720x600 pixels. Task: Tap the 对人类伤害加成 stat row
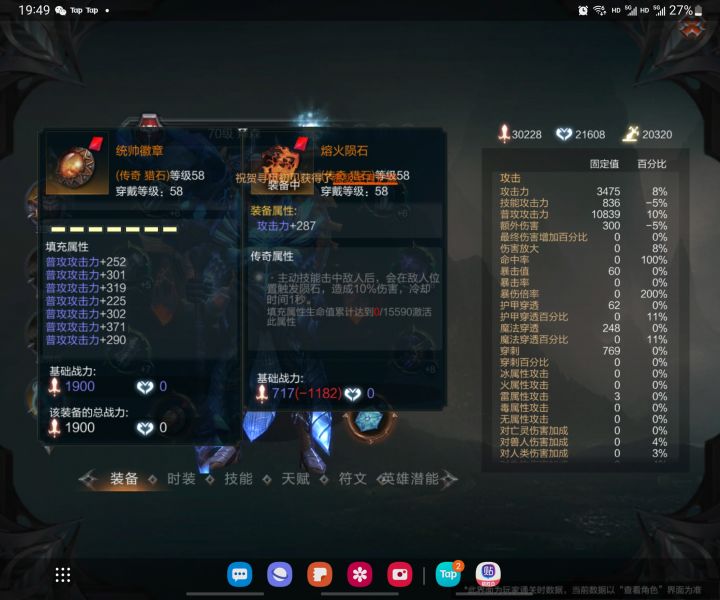584,453
